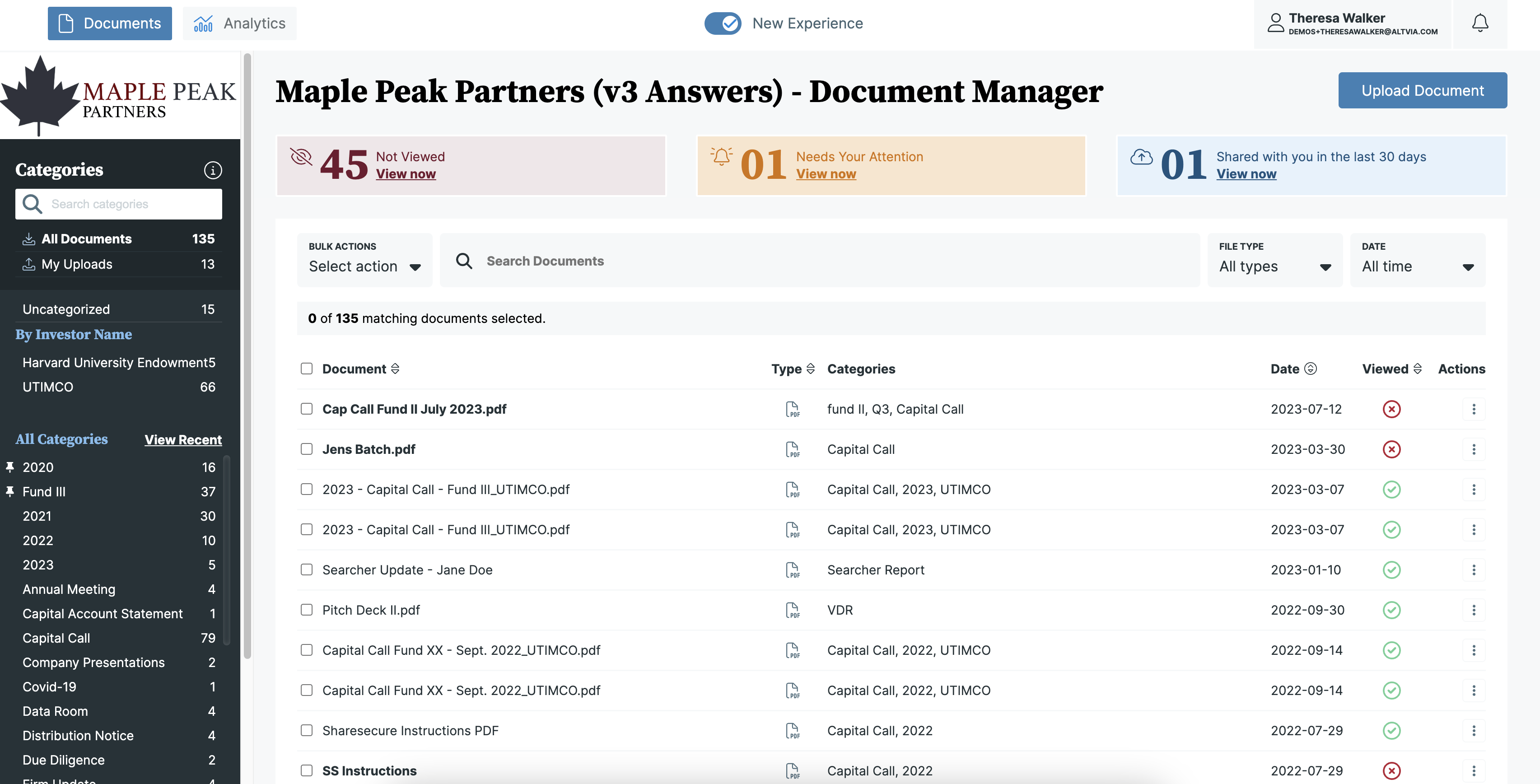Open the Bulk Actions Select action dropdown
This screenshot has width=1540, height=784.
364,260
